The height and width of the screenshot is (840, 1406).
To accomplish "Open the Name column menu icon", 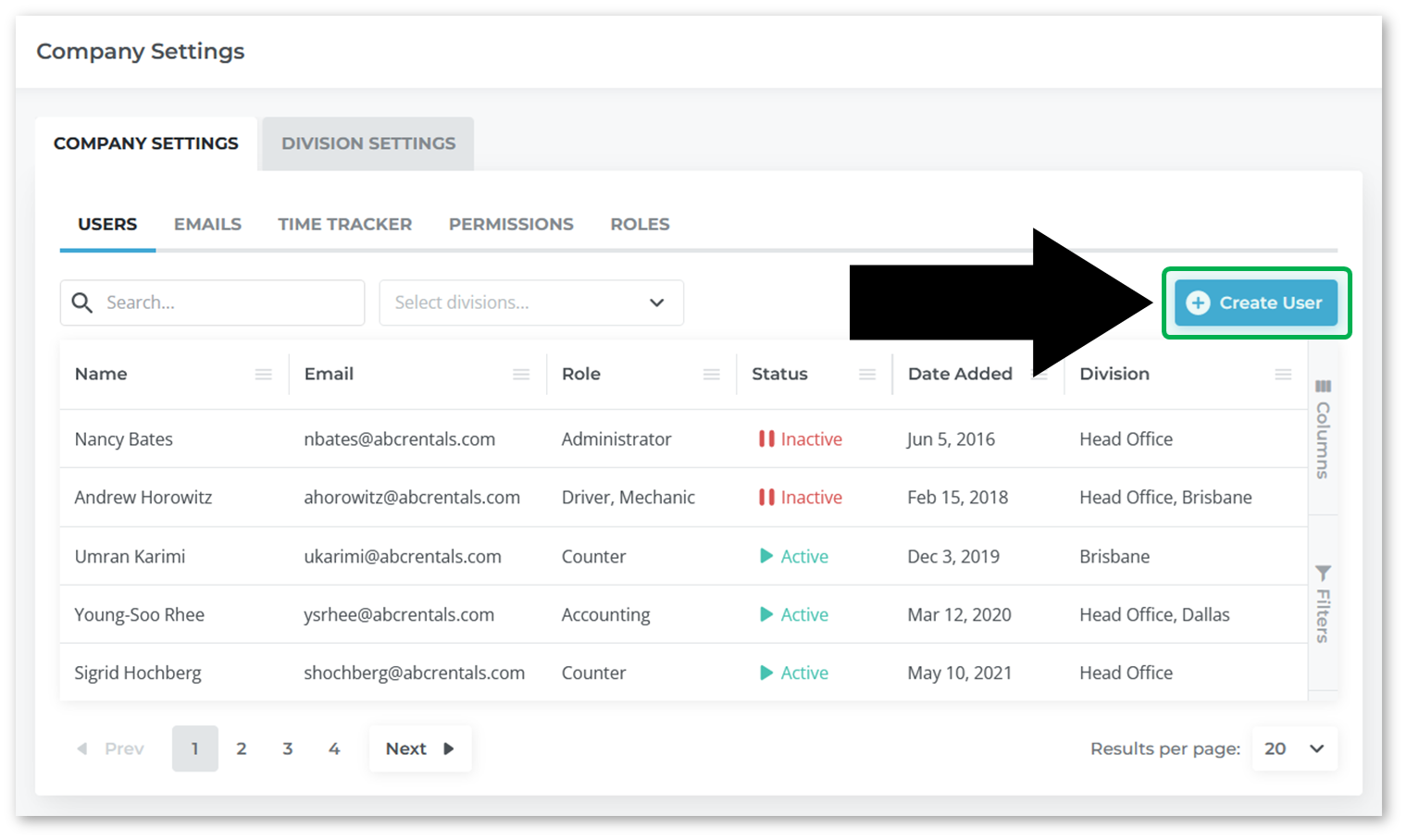I will [x=264, y=374].
